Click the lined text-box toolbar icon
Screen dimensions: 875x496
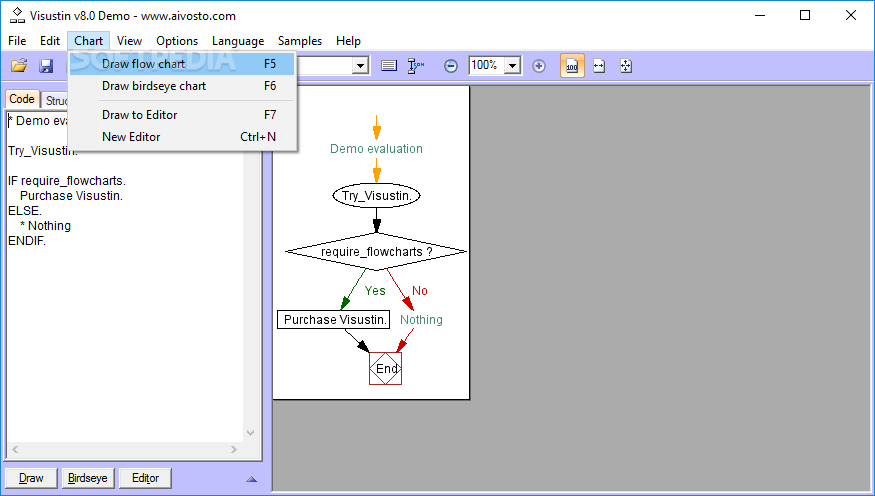(x=389, y=66)
